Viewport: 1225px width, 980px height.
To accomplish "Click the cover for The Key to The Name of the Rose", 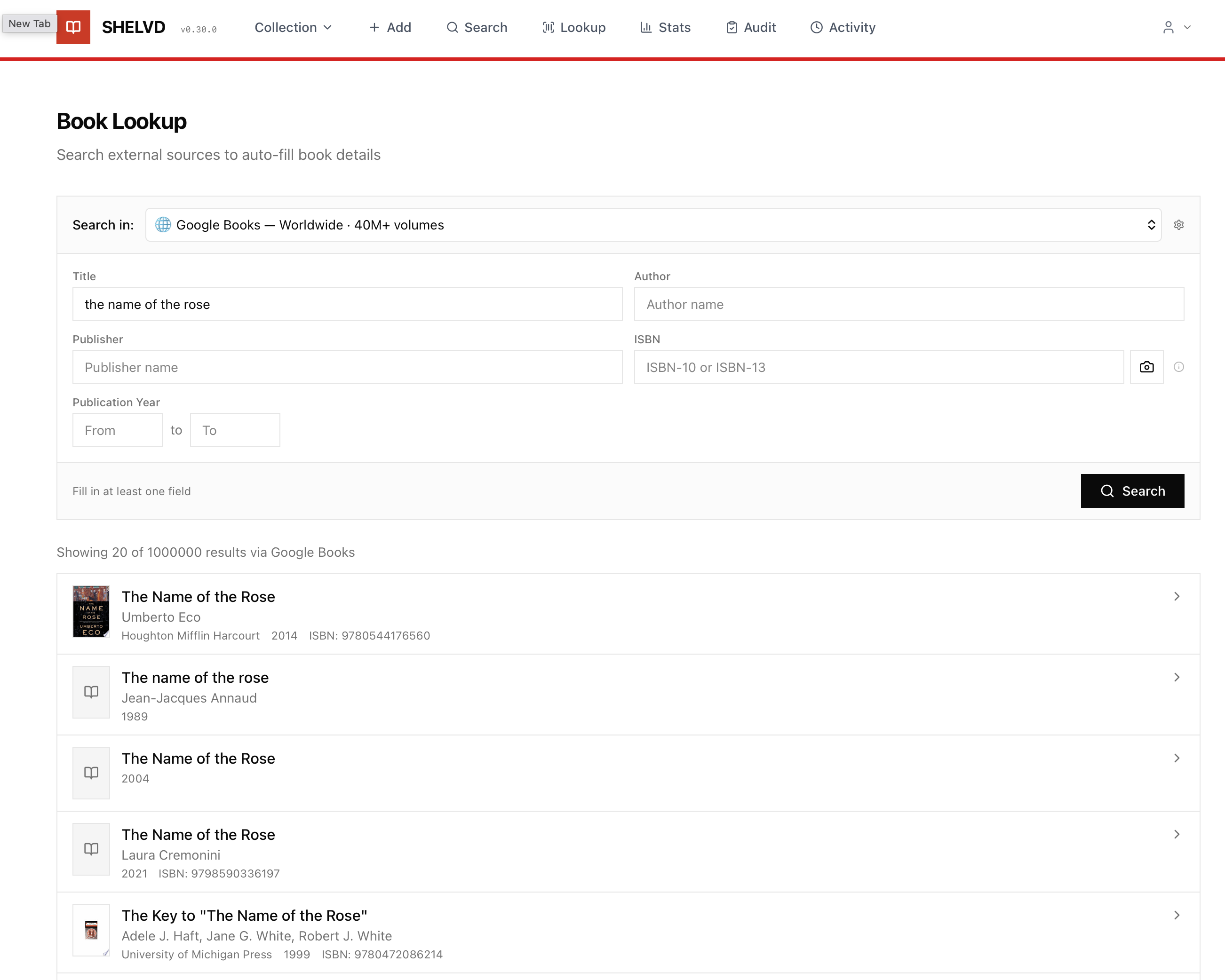I will coord(91,930).
